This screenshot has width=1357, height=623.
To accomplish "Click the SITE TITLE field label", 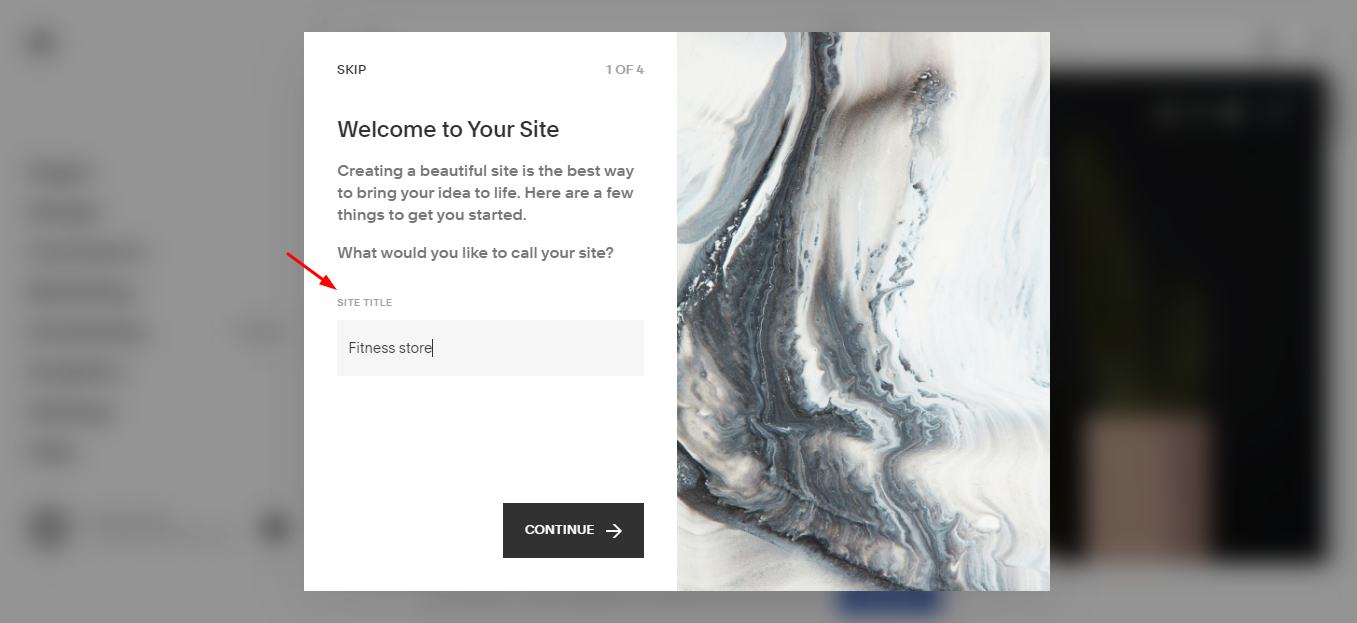I will pos(365,302).
